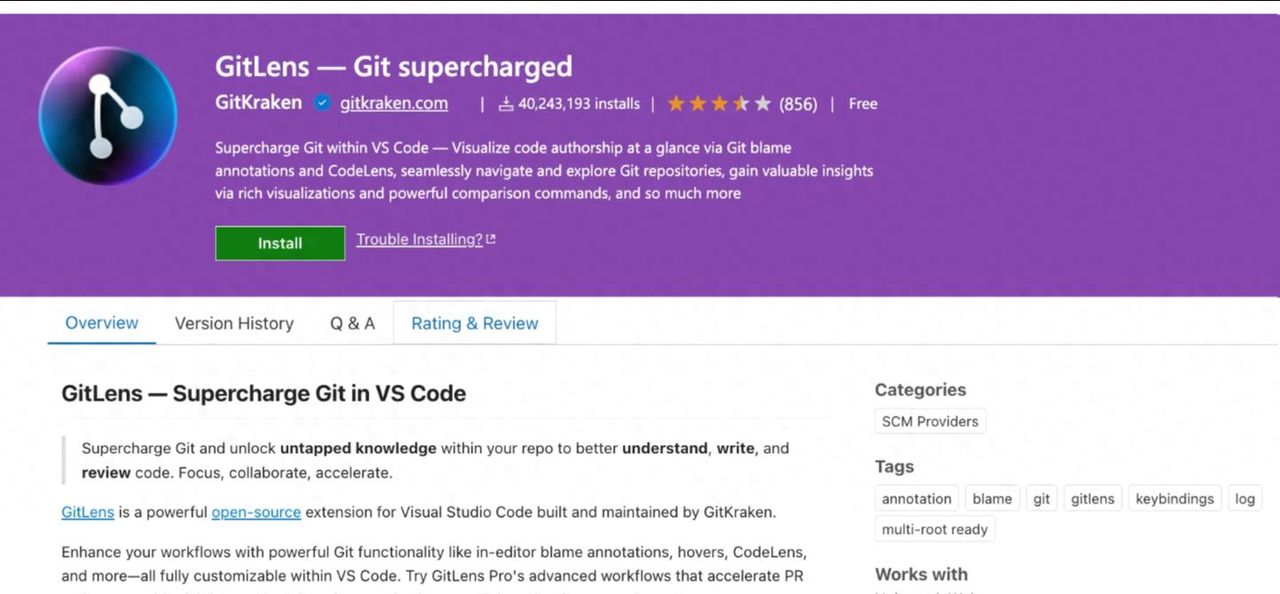Click the verified publisher badge icon
Screen dimensions: 1280x594
322,103
